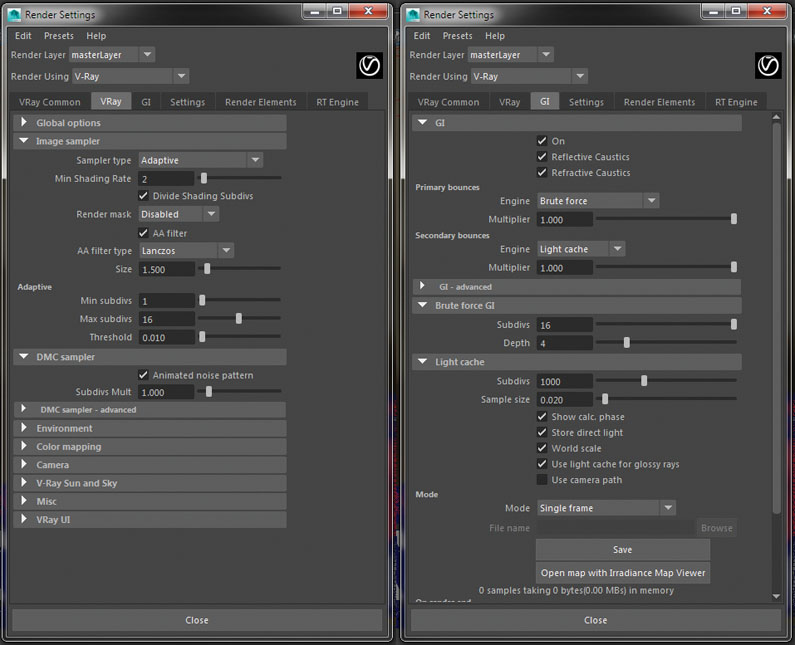Click the AA filter Size value field

coord(166,269)
